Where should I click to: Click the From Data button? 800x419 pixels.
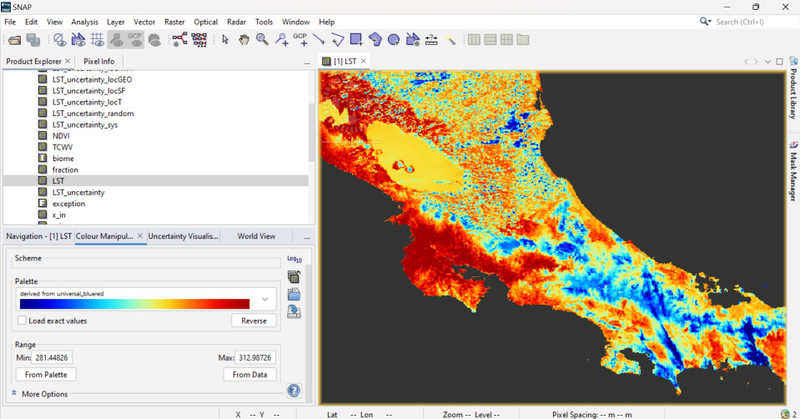tap(249, 374)
